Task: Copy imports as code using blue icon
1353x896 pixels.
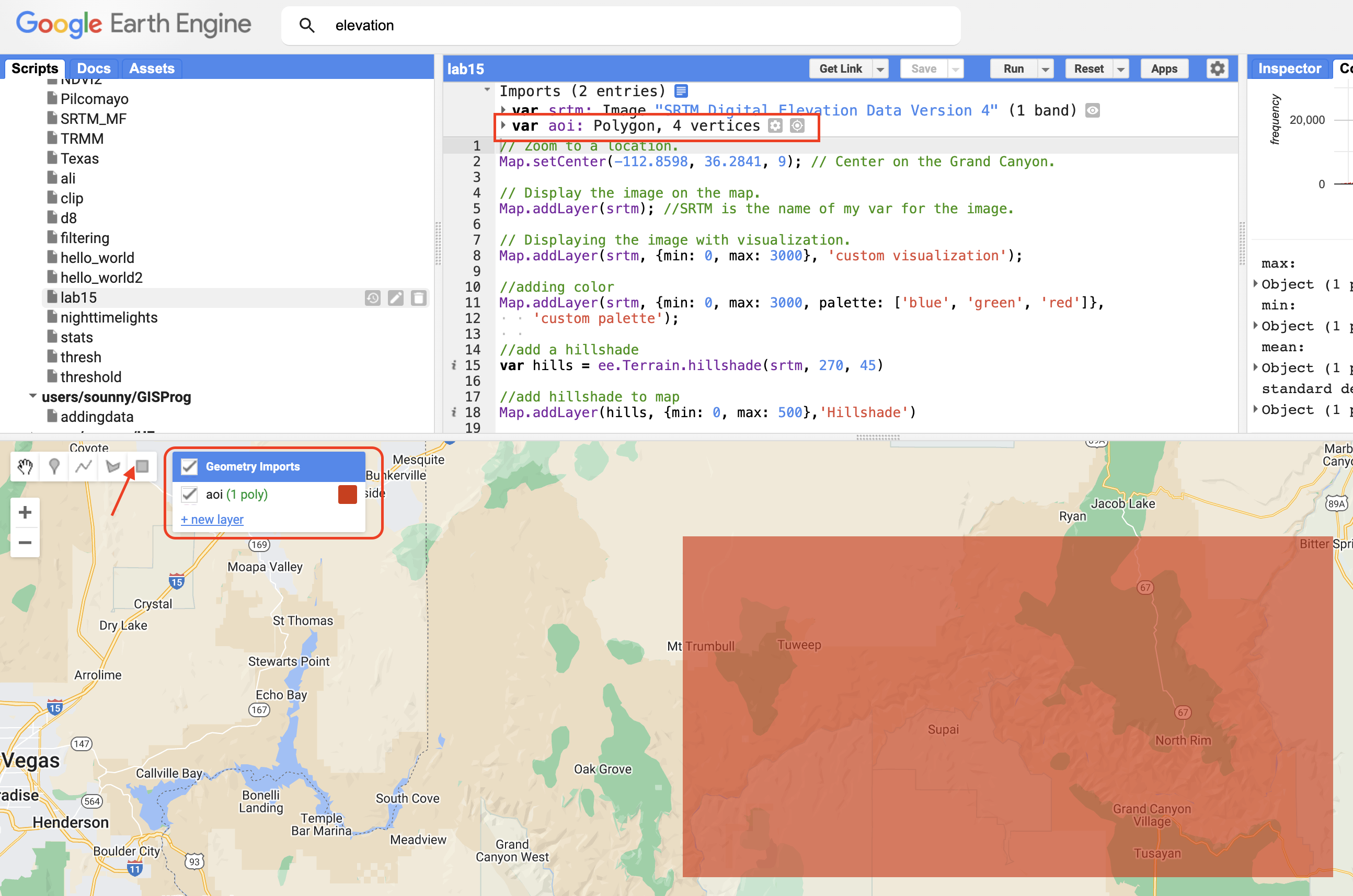Action: click(x=681, y=90)
